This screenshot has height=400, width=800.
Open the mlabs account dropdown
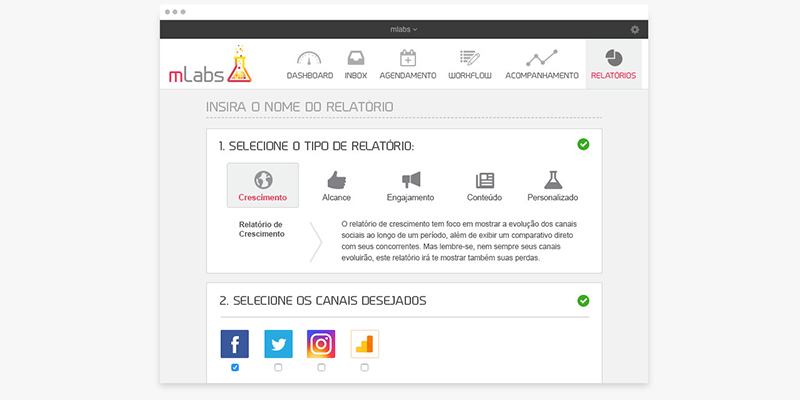404,30
